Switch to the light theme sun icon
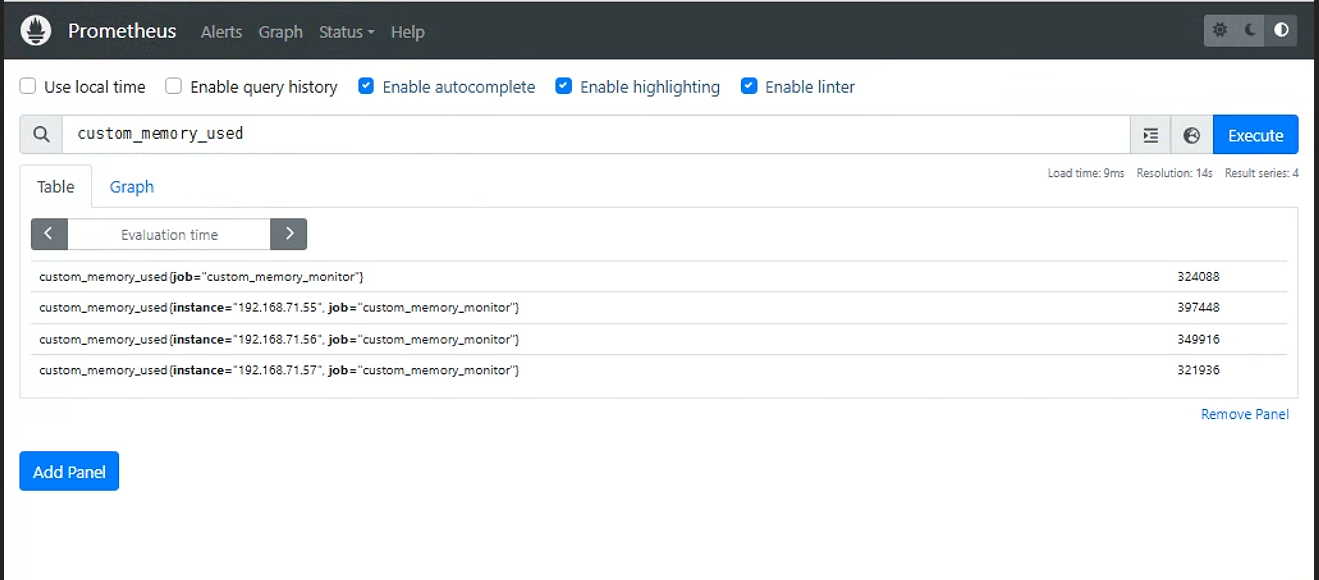 click(1220, 31)
